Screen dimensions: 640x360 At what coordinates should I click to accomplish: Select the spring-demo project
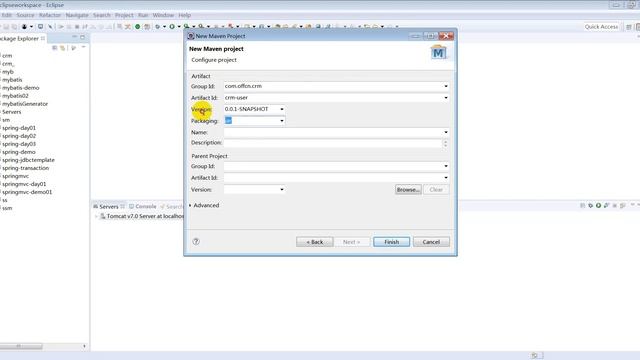(19, 152)
